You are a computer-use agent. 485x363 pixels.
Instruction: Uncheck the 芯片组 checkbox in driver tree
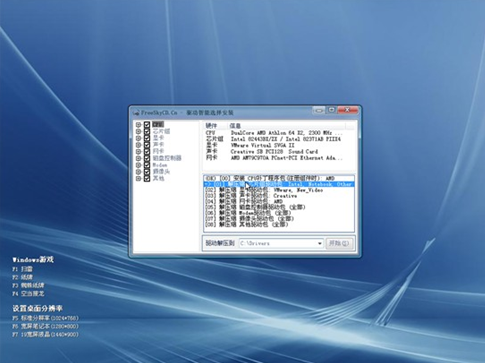[147, 131]
